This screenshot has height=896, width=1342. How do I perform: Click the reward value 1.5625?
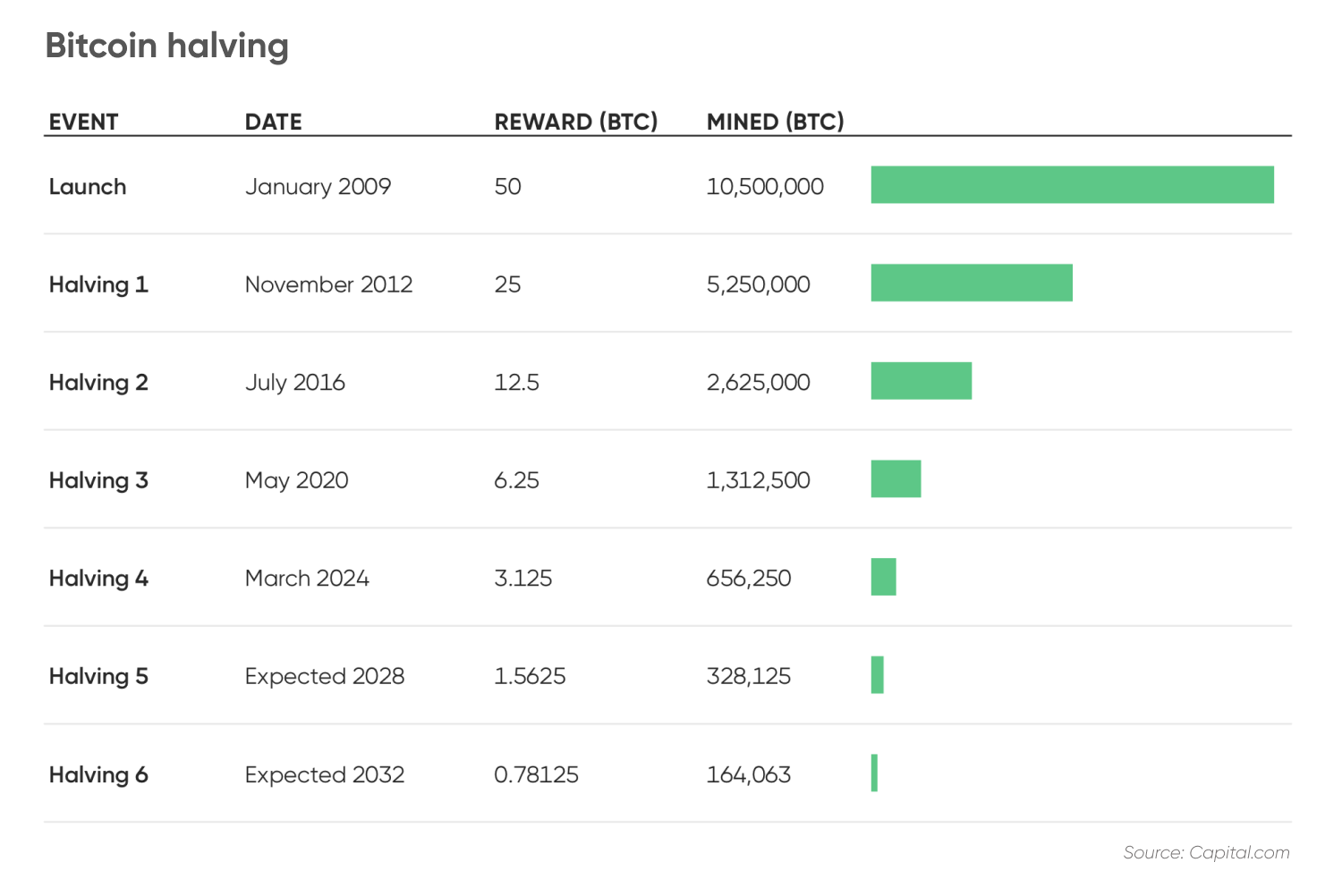531,676
